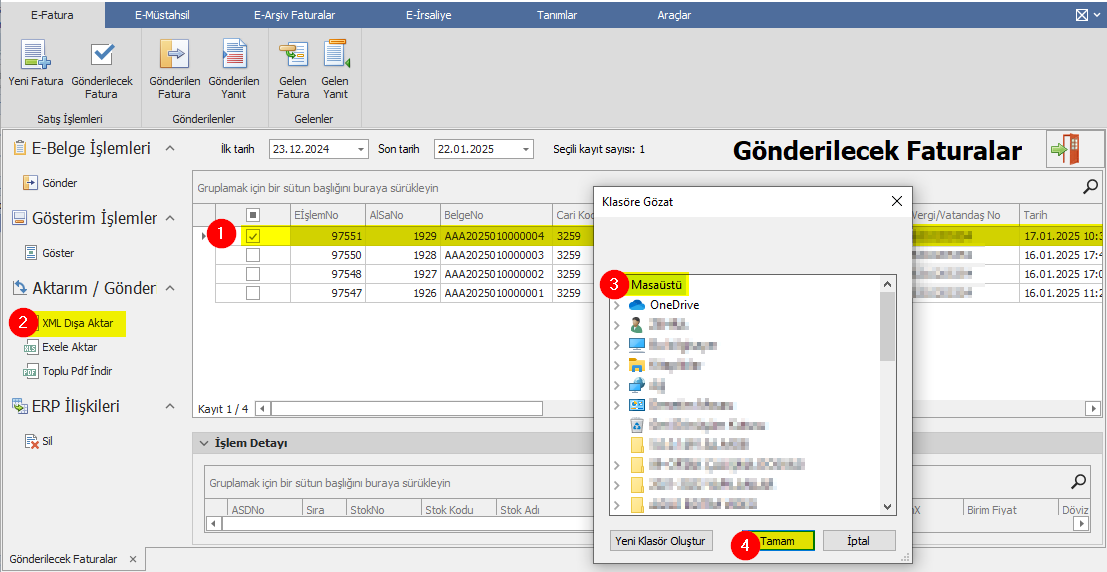Open the İlk tarih date dropdown
Screen dimensions: 1107x572
pos(361,149)
